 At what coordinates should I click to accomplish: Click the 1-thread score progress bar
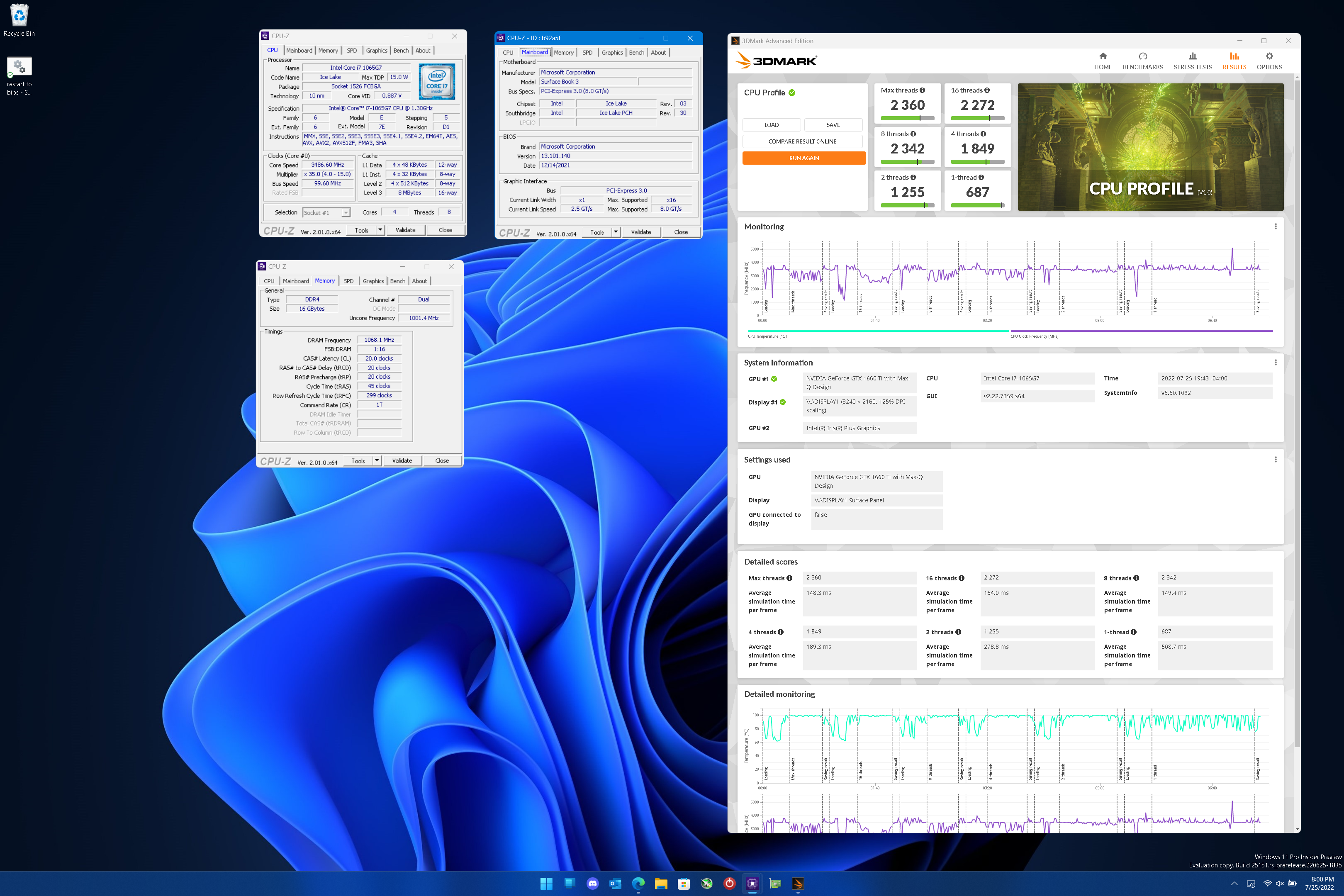[978, 205]
